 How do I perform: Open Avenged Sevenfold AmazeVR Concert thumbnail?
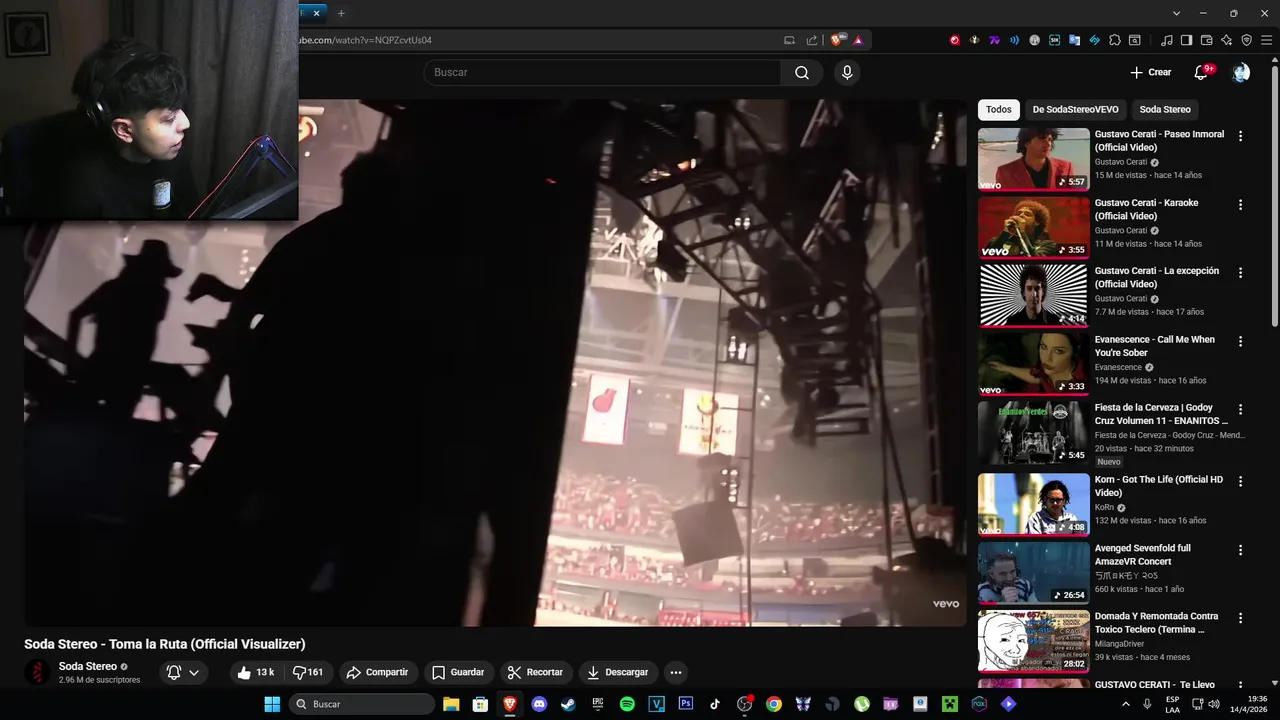pos(1034,573)
